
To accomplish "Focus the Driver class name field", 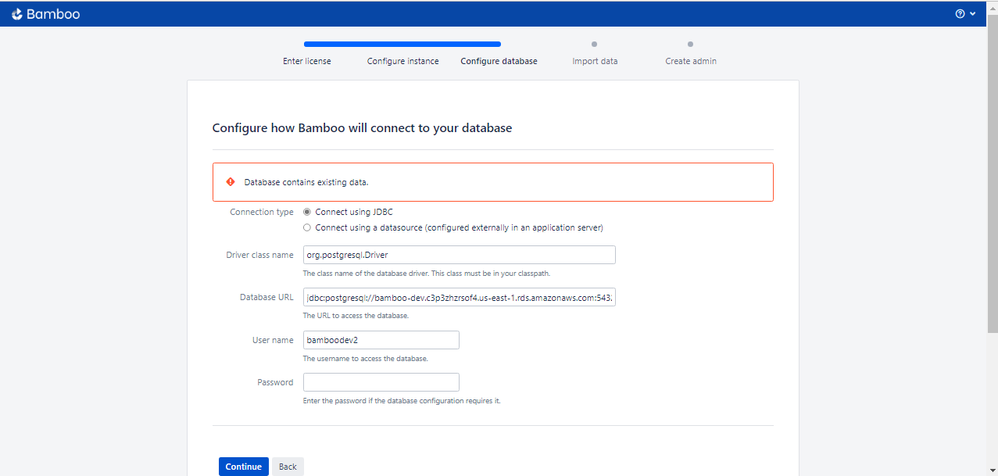I will pos(459,255).
